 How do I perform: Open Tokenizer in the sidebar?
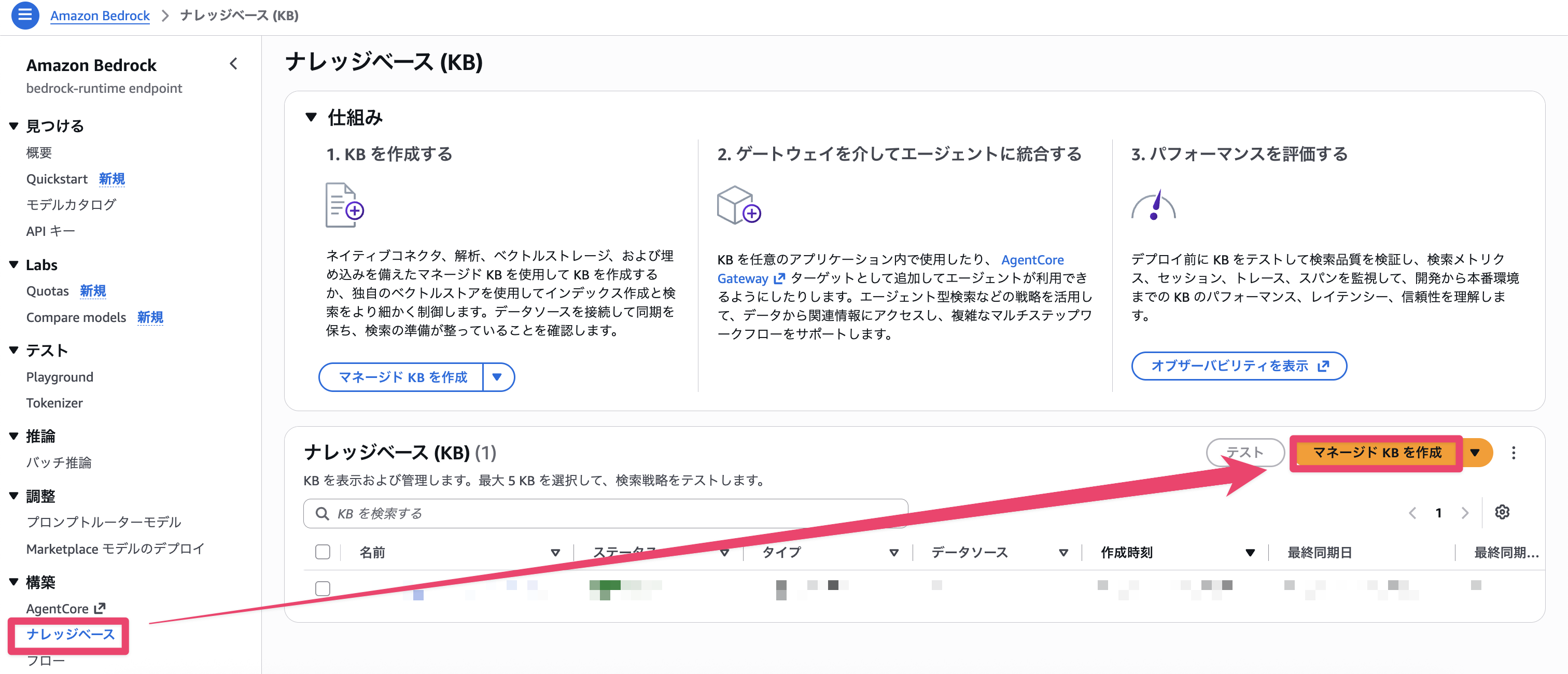(x=54, y=403)
